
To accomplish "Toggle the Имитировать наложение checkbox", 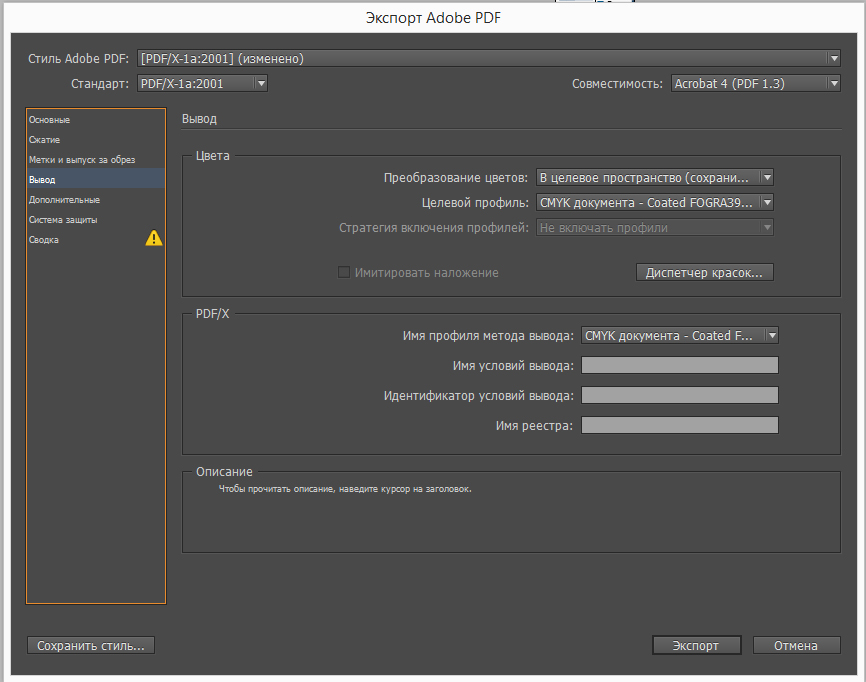I will pyautogui.click(x=344, y=272).
